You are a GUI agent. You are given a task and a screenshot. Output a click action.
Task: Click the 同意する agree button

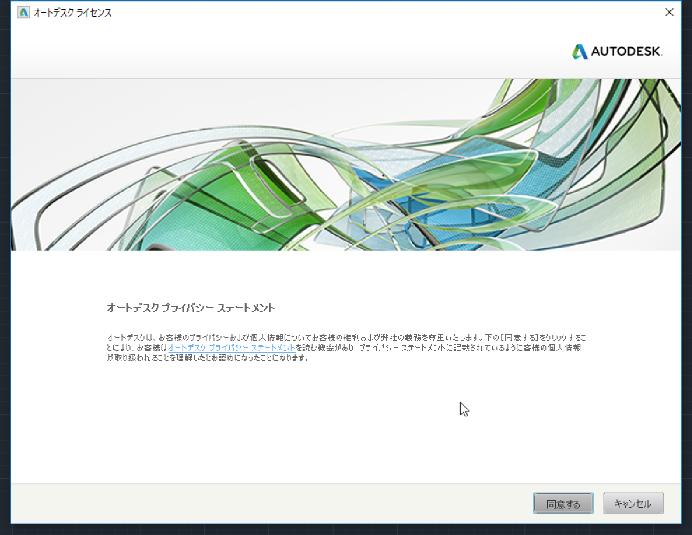(563, 504)
